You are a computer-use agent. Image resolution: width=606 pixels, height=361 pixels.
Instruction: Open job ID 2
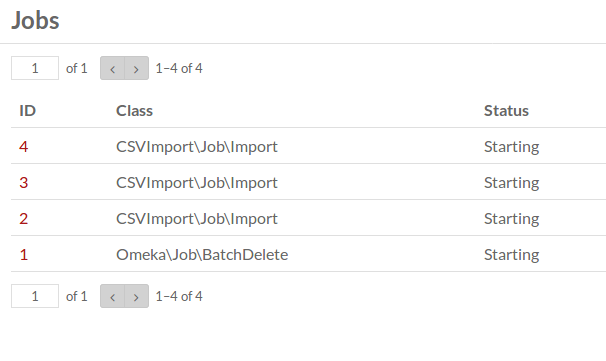[x=24, y=219]
